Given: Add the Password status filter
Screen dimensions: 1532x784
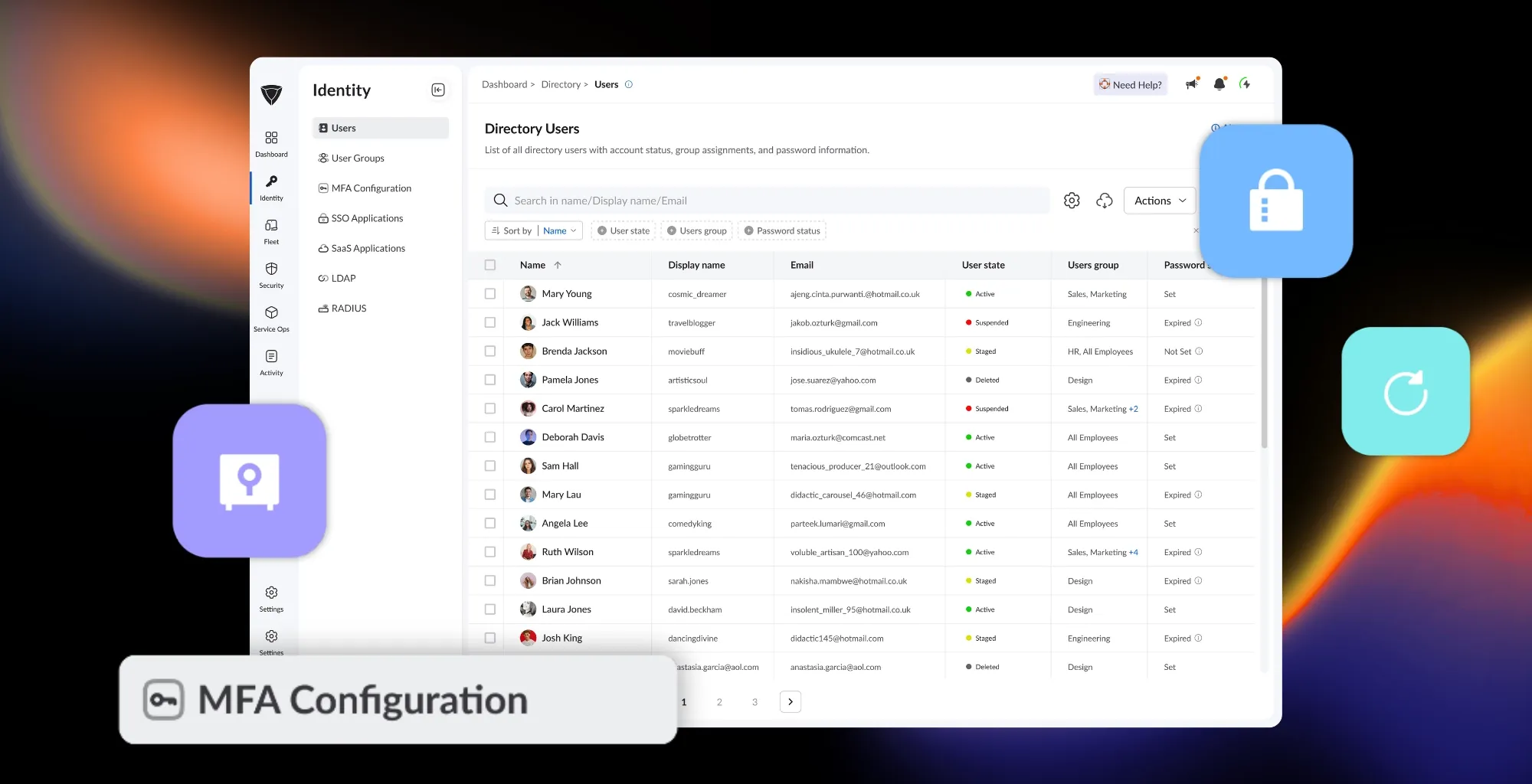Looking at the screenshot, I should [781, 230].
